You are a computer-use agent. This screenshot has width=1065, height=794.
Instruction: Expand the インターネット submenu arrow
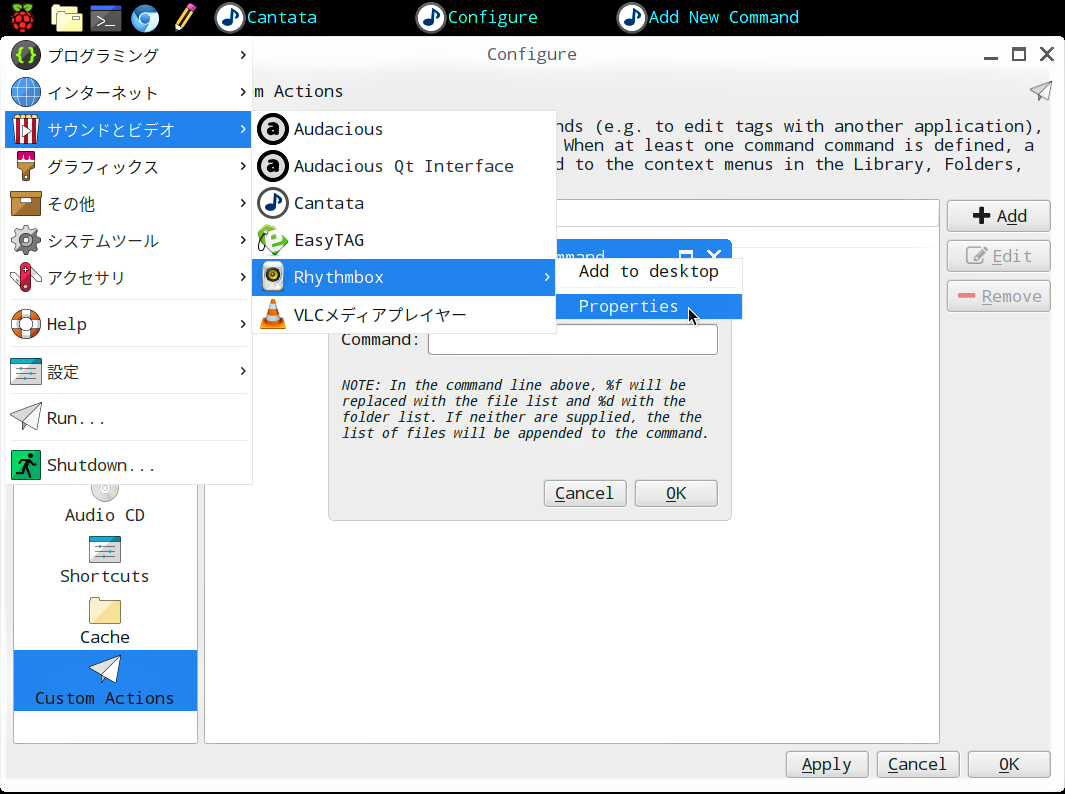click(242, 92)
